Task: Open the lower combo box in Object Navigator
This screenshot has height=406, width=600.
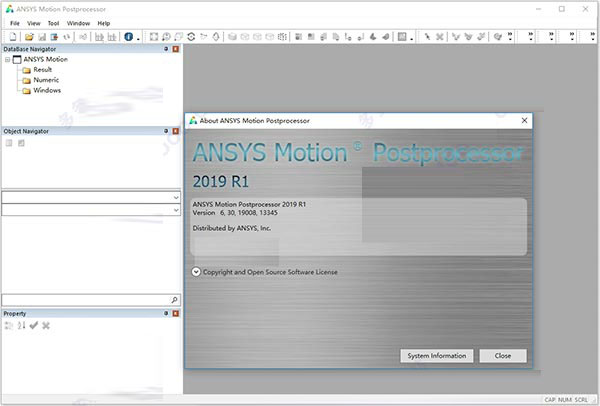Action: tap(176, 210)
